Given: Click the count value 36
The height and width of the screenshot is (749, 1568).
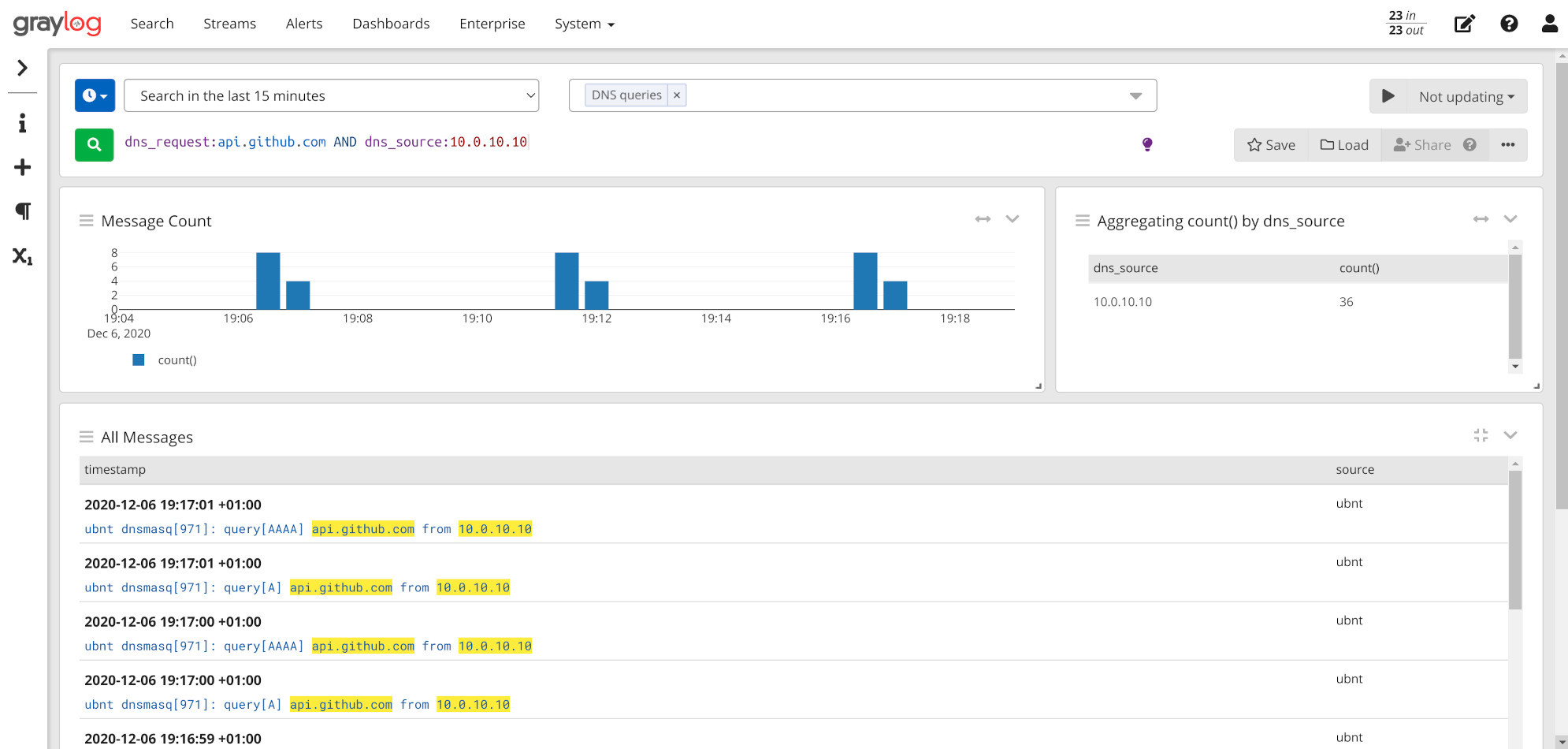Looking at the screenshot, I should click(x=1346, y=302).
